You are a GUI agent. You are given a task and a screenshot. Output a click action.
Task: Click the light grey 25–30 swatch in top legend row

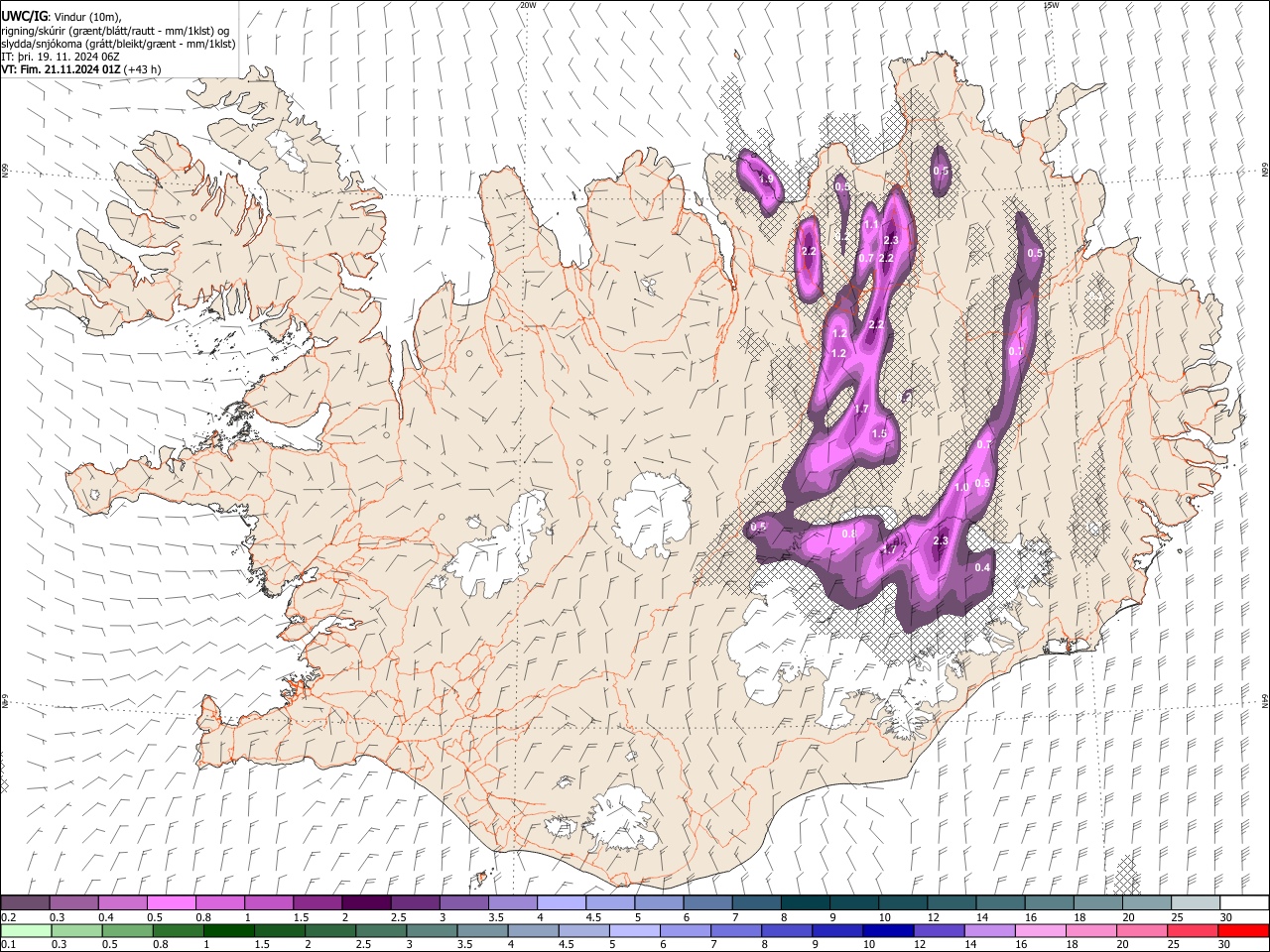tap(1196, 903)
